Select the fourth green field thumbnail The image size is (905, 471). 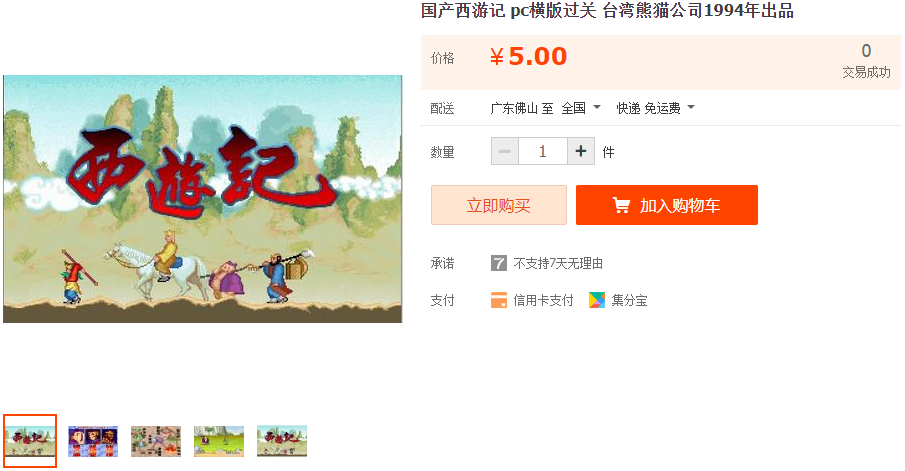pos(219,441)
